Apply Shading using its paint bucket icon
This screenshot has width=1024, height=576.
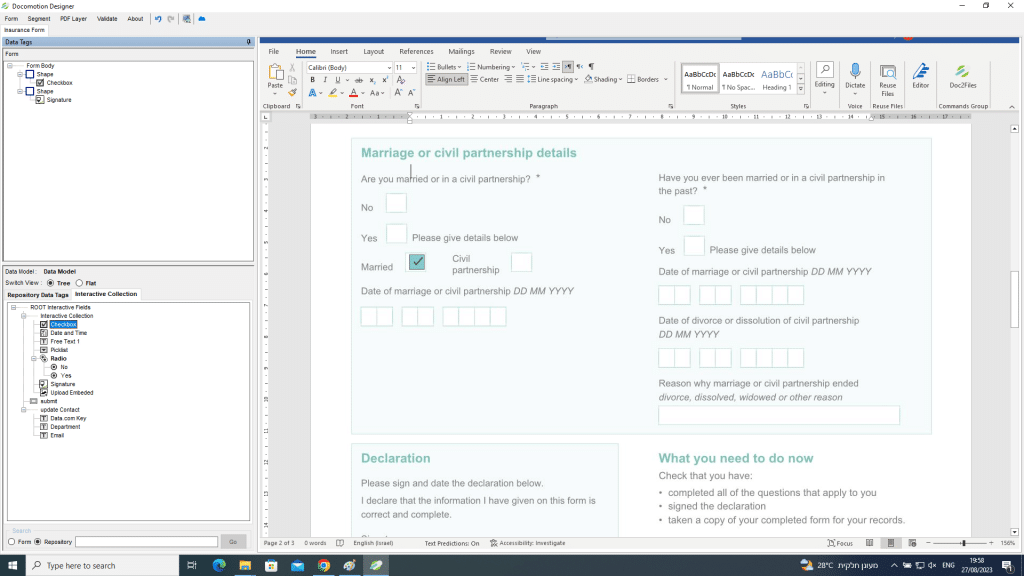pos(588,79)
